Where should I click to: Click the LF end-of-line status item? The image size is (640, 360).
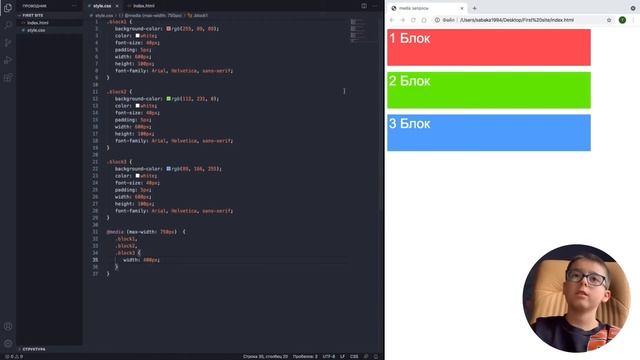[x=342, y=356]
